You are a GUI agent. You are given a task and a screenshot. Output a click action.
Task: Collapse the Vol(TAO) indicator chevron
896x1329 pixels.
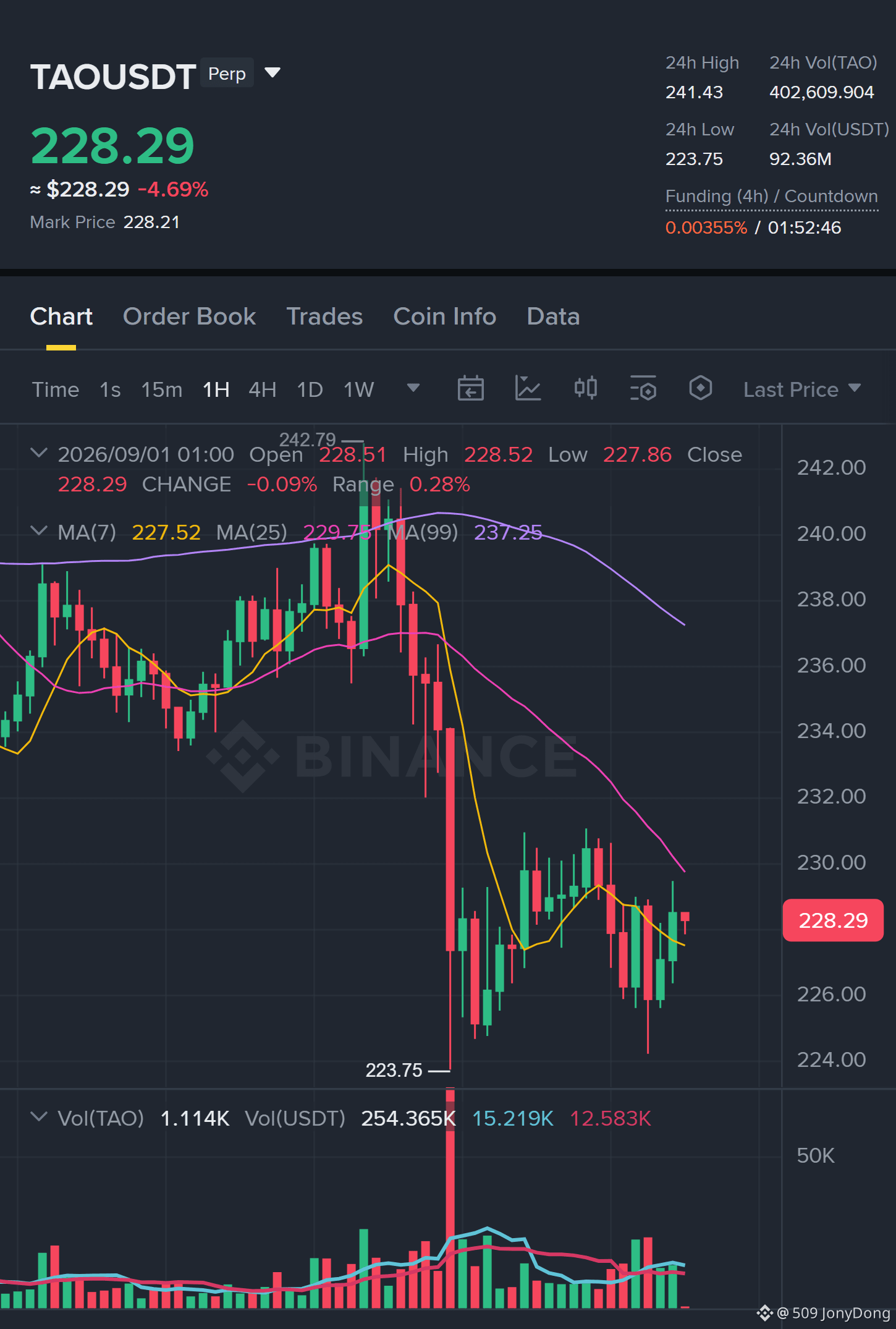click(39, 1117)
